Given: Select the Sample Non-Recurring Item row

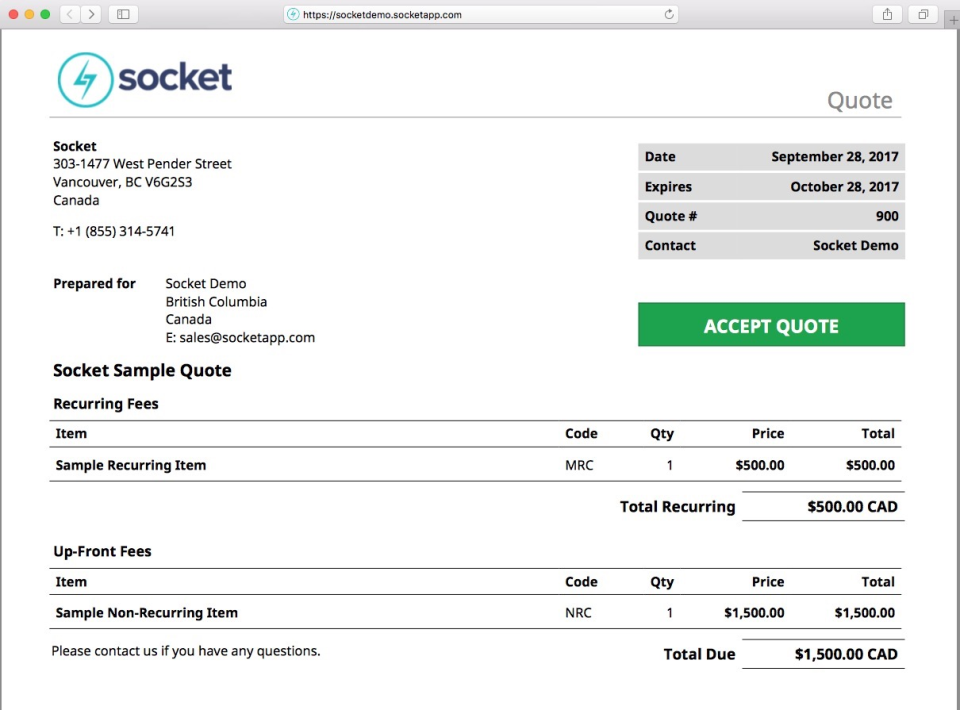Looking at the screenshot, I should 147,613.
